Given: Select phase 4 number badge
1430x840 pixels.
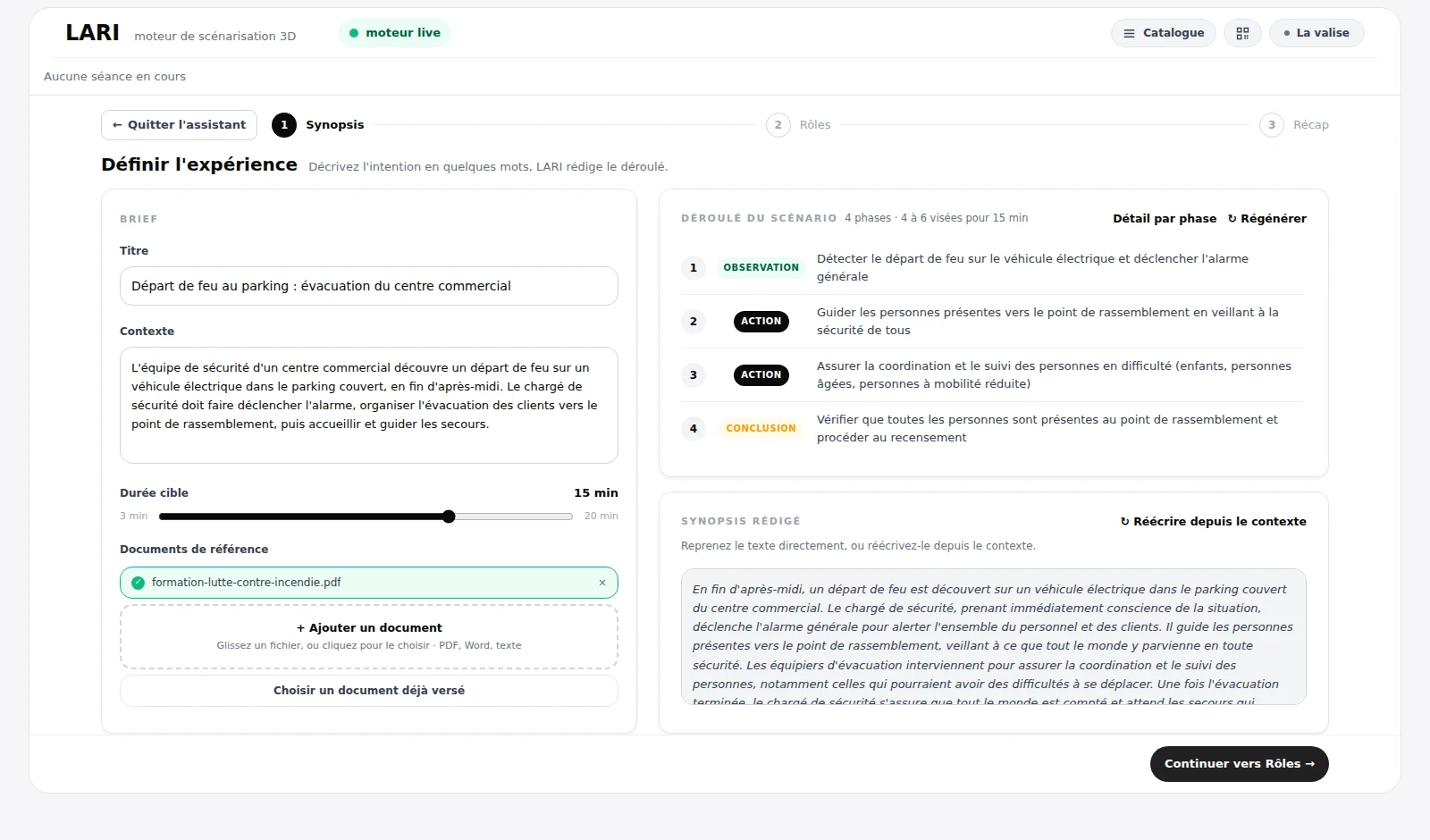Looking at the screenshot, I should point(694,429).
